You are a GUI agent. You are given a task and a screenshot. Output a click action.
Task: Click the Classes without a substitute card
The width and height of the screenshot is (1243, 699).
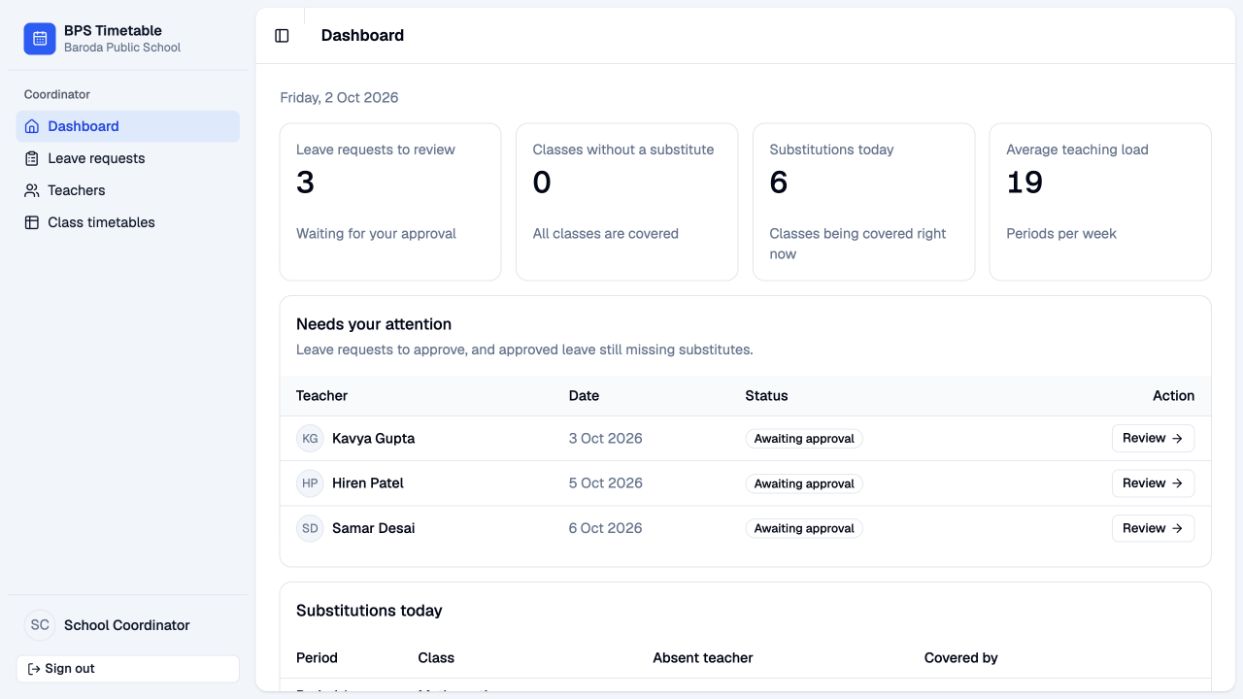click(627, 202)
